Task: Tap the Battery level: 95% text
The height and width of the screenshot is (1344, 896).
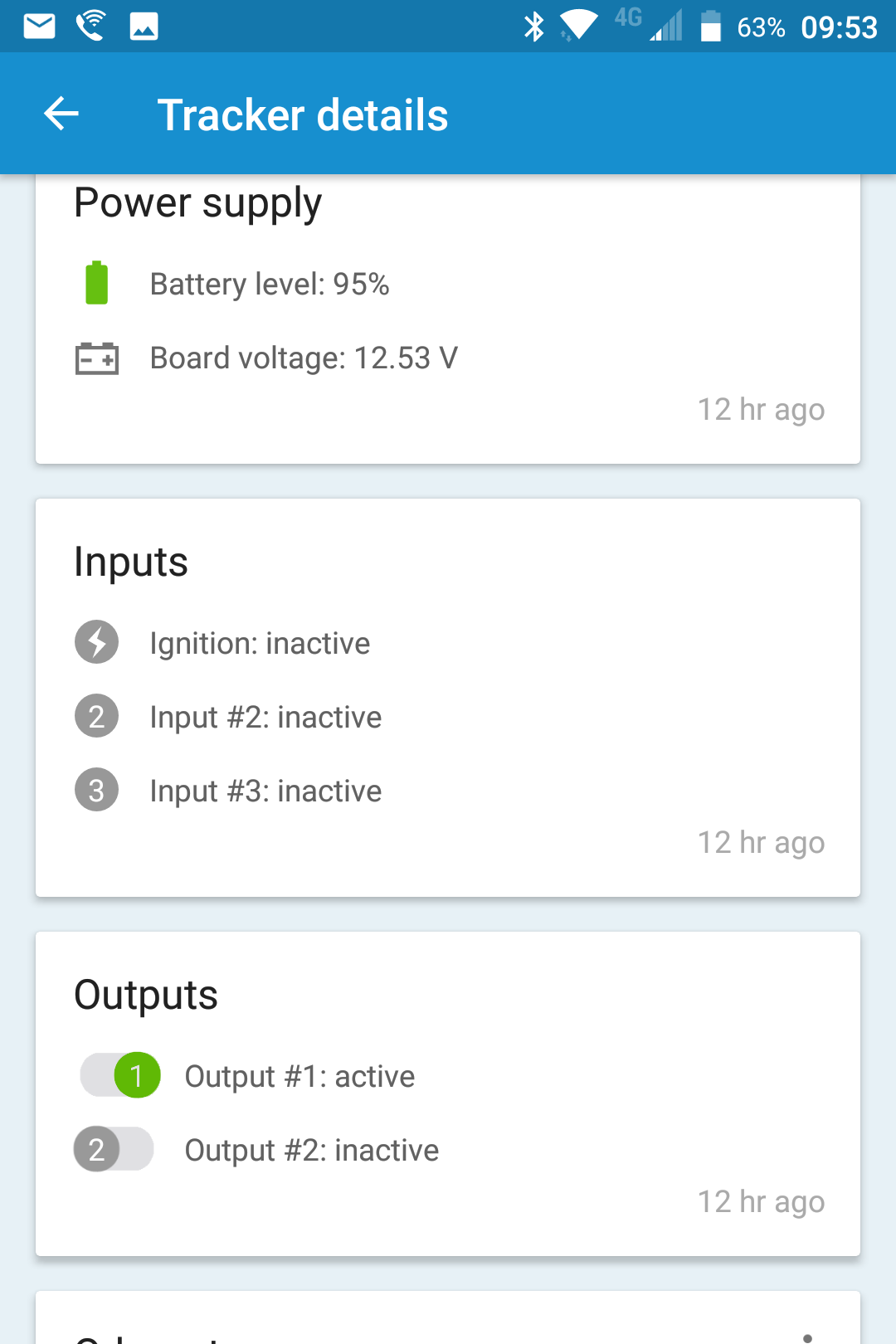Action: click(x=270, y=284)
